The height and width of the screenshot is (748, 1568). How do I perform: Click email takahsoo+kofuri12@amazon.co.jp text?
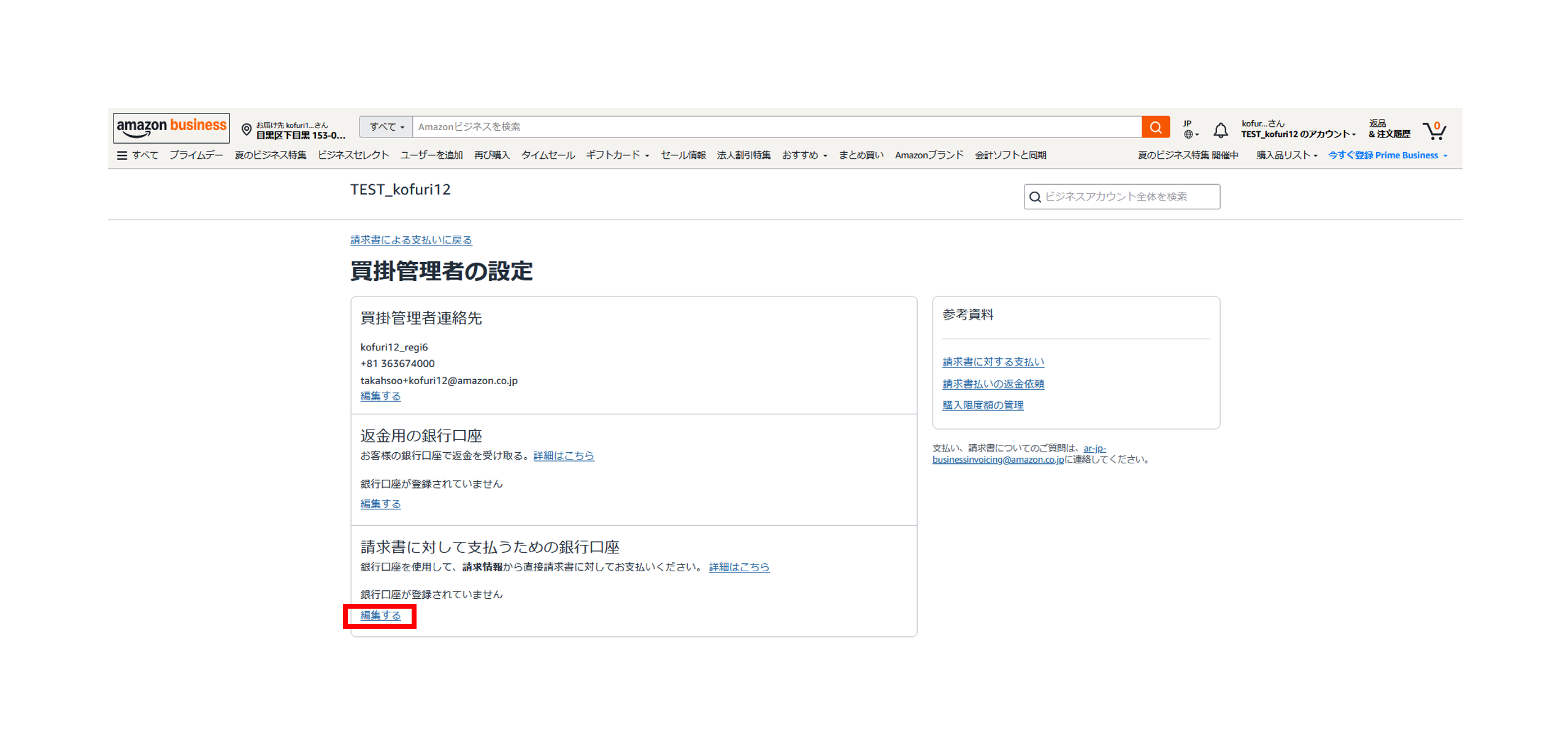[x=439, y=380]
